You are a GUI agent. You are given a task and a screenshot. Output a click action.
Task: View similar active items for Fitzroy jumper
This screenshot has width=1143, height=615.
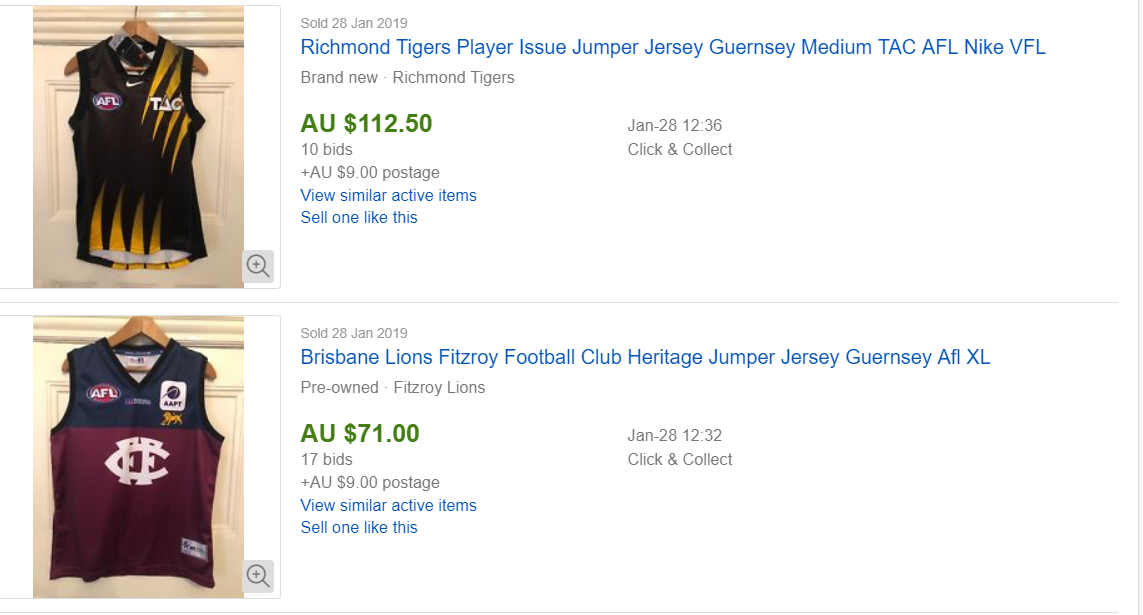[388, 505]
